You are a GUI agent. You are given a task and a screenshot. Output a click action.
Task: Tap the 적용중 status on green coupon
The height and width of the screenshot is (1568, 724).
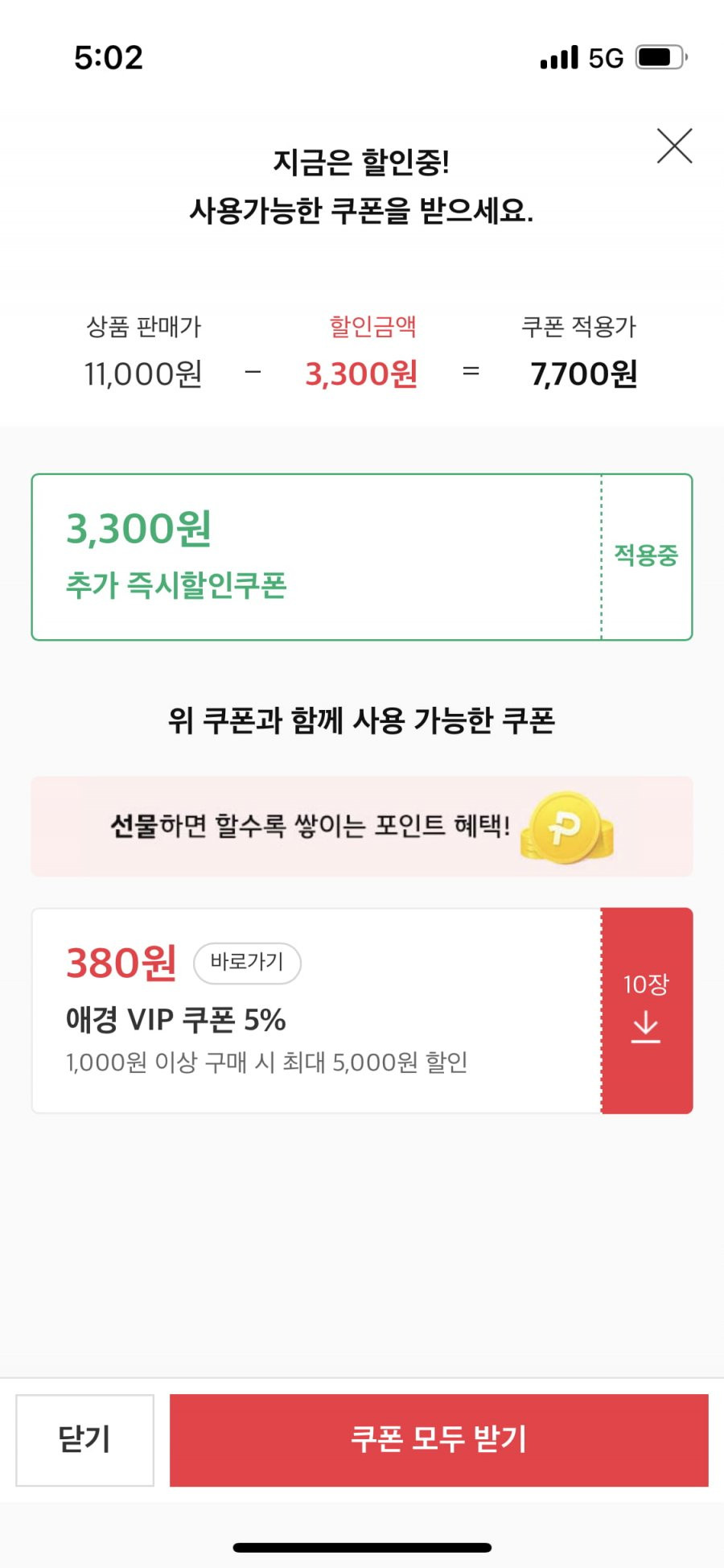tap(646, 555)
